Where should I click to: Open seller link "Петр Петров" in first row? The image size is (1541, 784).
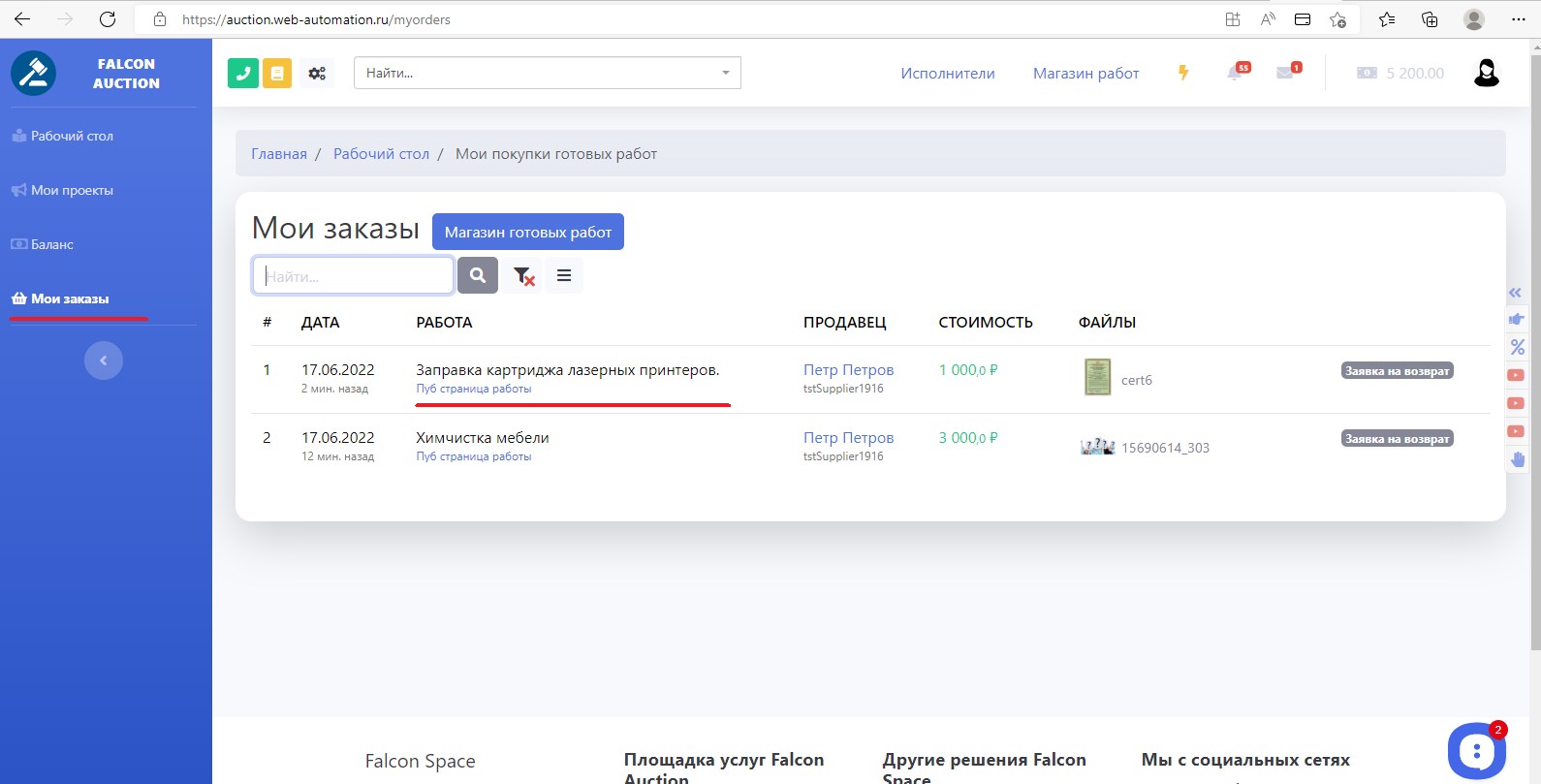[848, 369]
